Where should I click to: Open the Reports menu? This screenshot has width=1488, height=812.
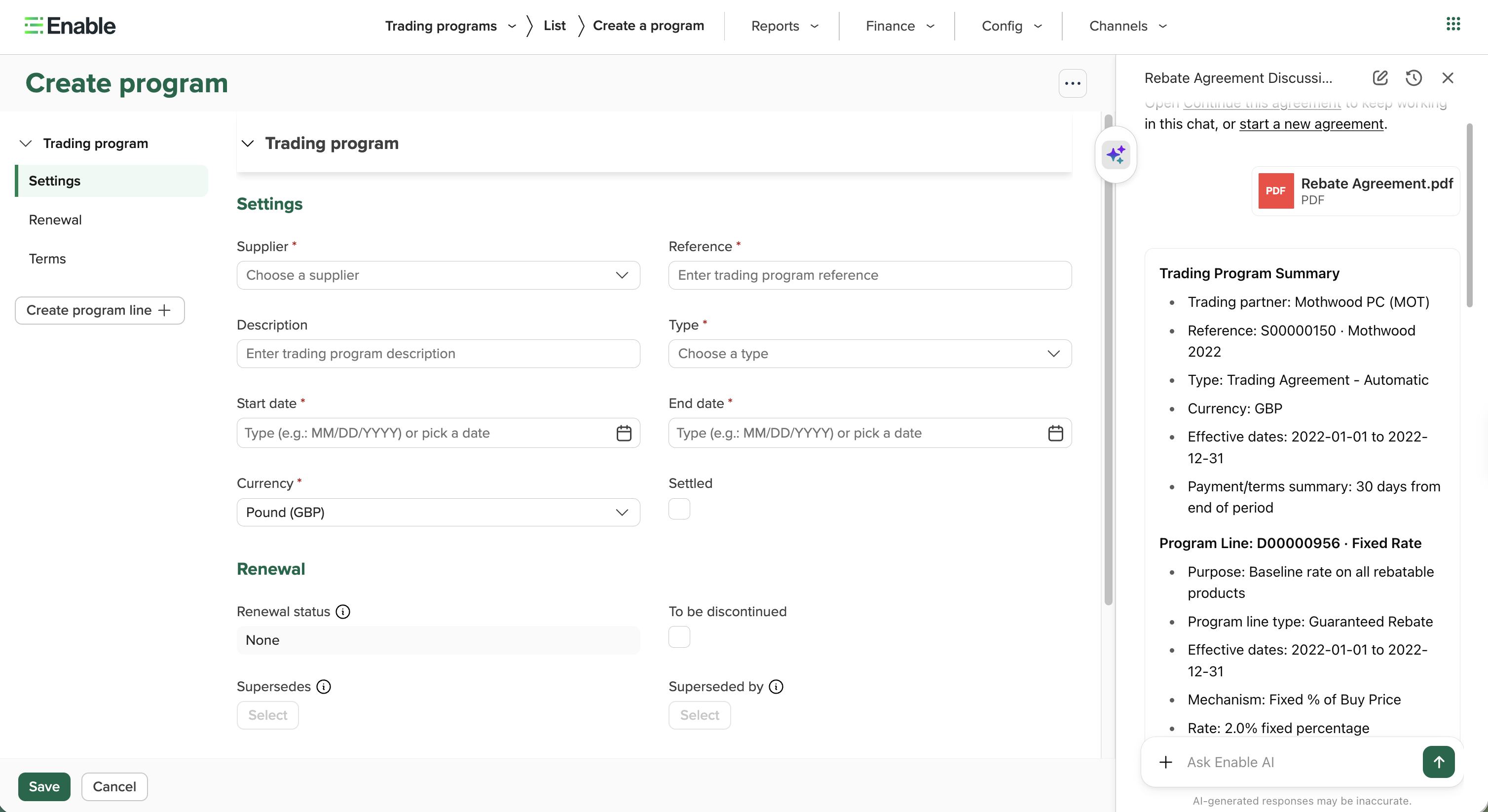click(784, 26)
